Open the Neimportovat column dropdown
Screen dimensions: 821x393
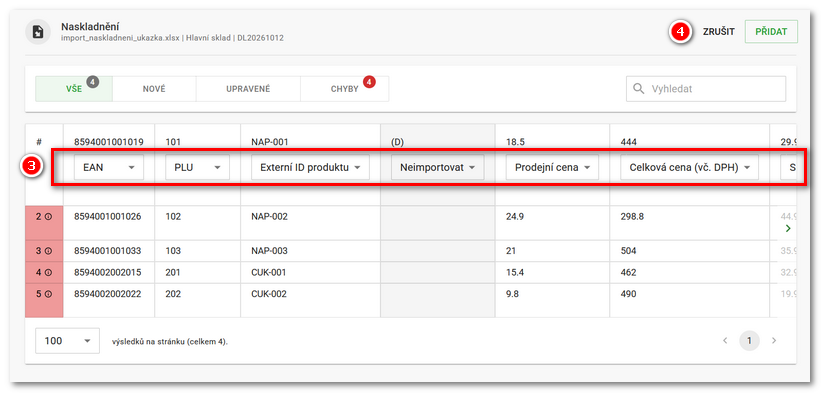[x=438, y=167]
